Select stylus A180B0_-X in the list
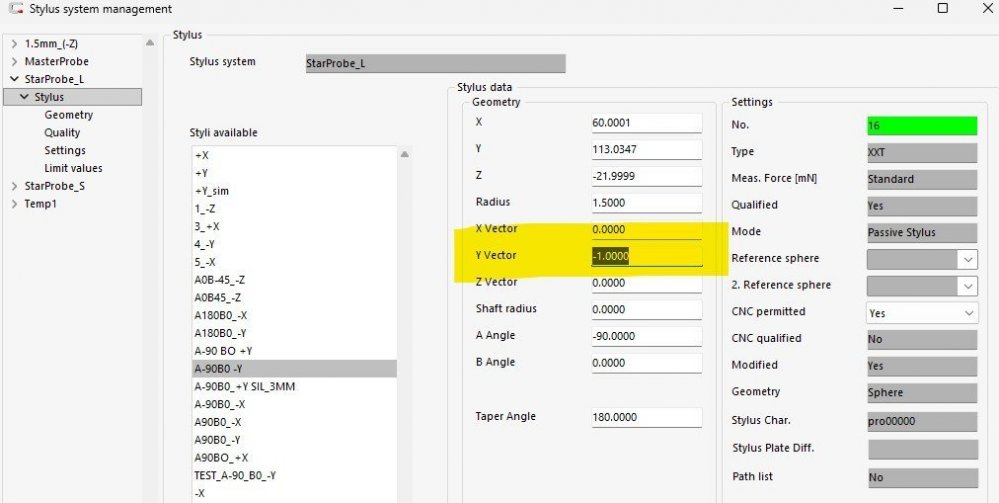This screenshot has width=999, height=503. pos(220,315)
